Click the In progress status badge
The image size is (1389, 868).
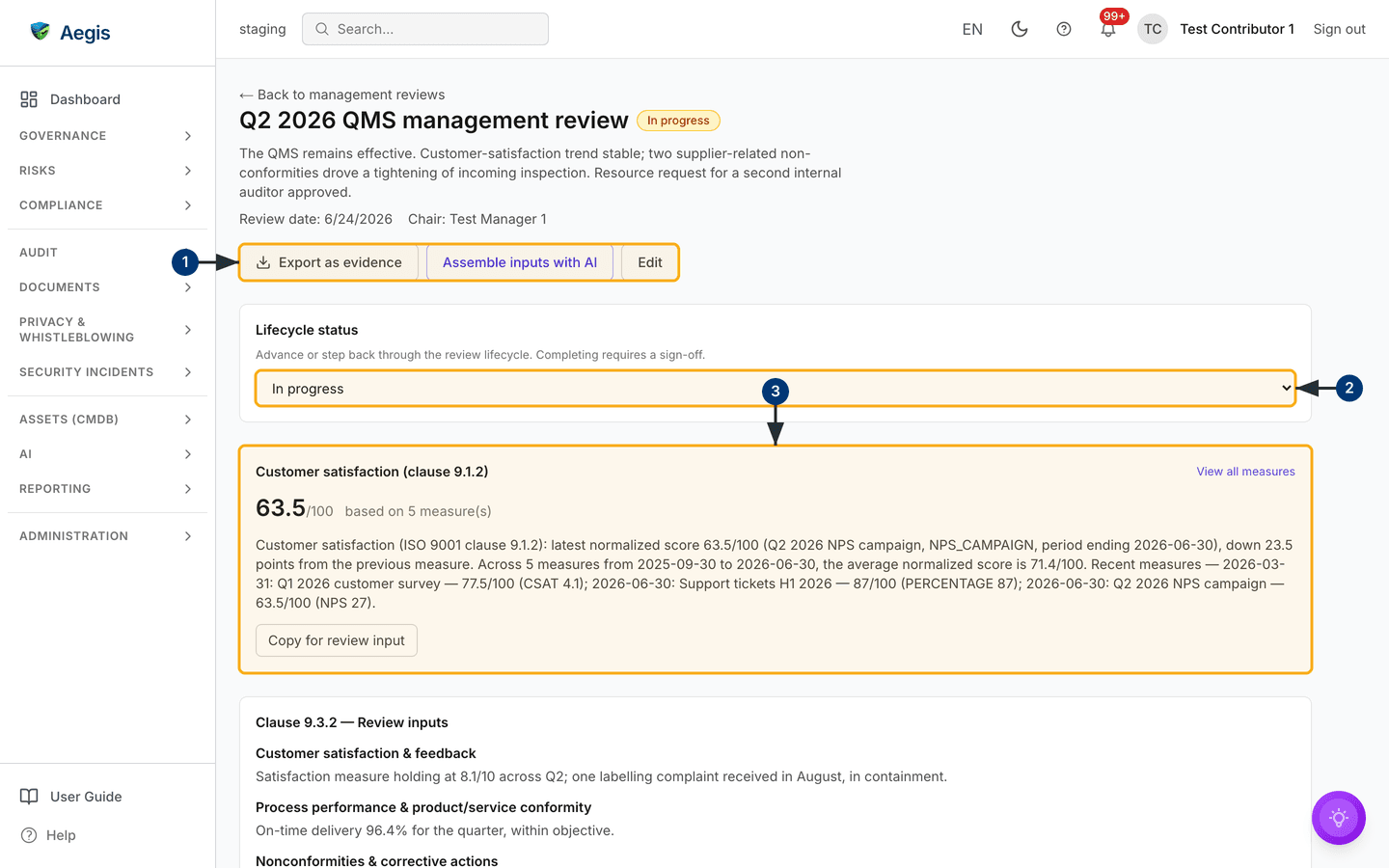pos(678,121)
